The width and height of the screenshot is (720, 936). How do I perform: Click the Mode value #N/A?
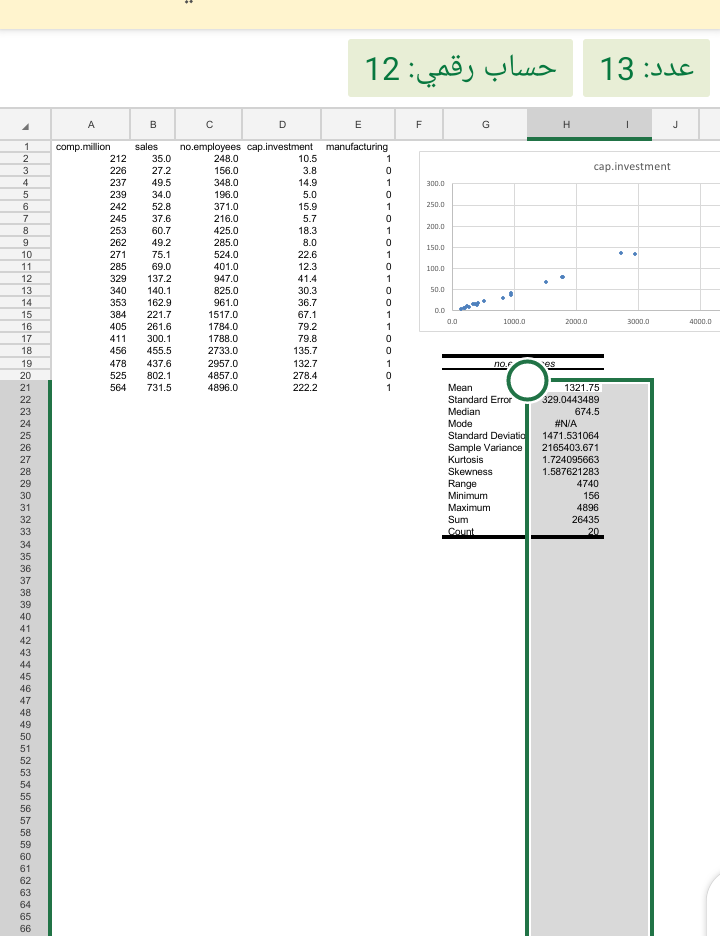[565, 423]
